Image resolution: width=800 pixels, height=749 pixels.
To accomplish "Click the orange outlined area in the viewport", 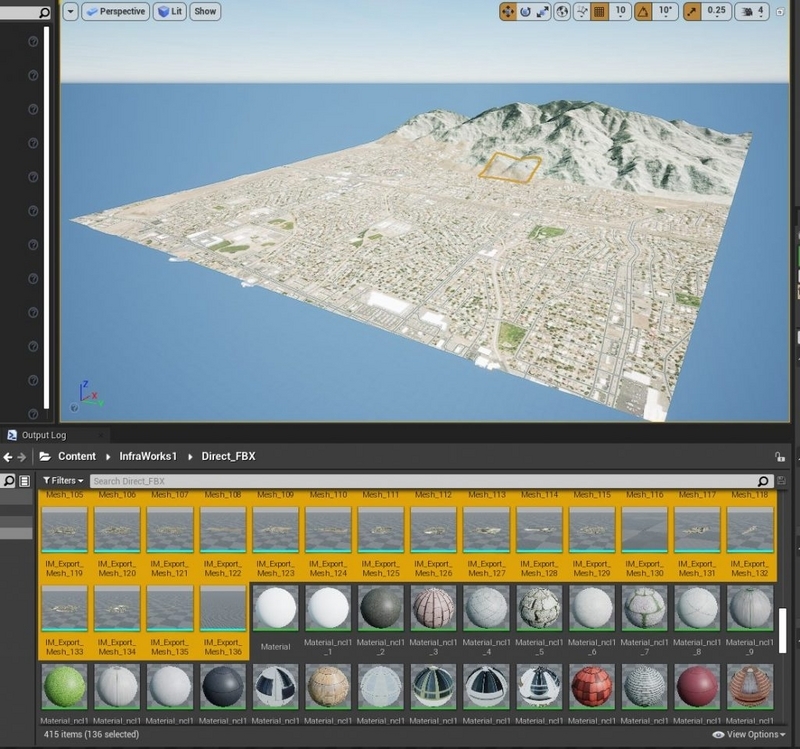I will tap(509, 167).
